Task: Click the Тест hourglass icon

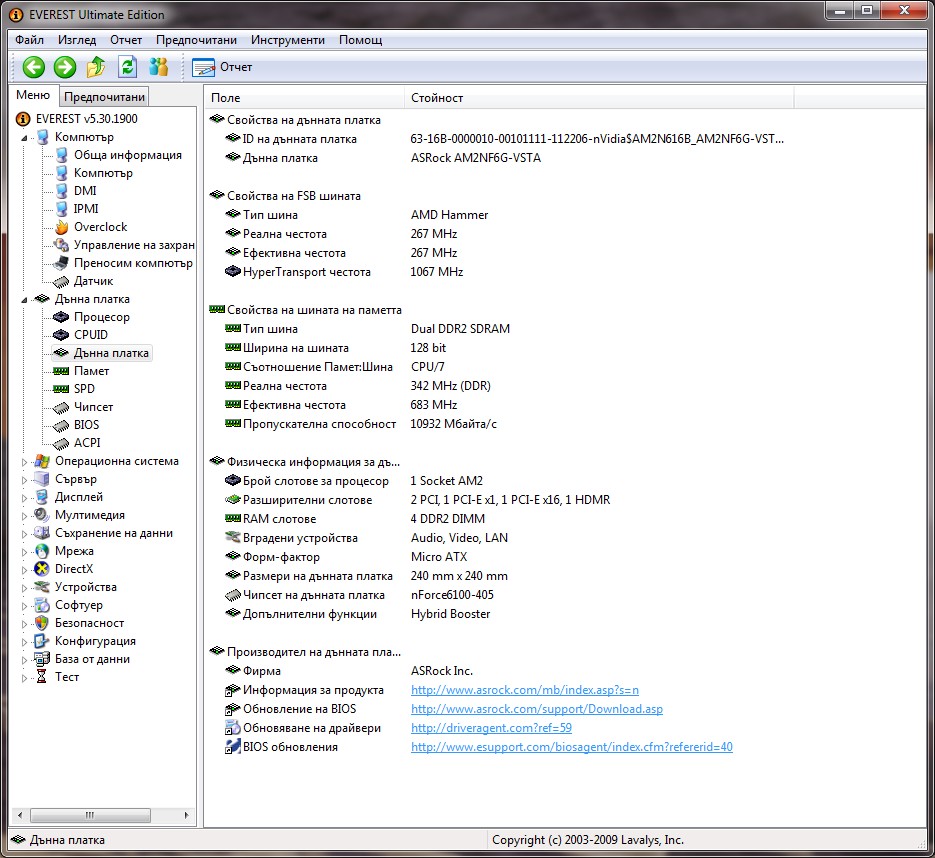Action: pyautogui.click(x=42, y=677)
